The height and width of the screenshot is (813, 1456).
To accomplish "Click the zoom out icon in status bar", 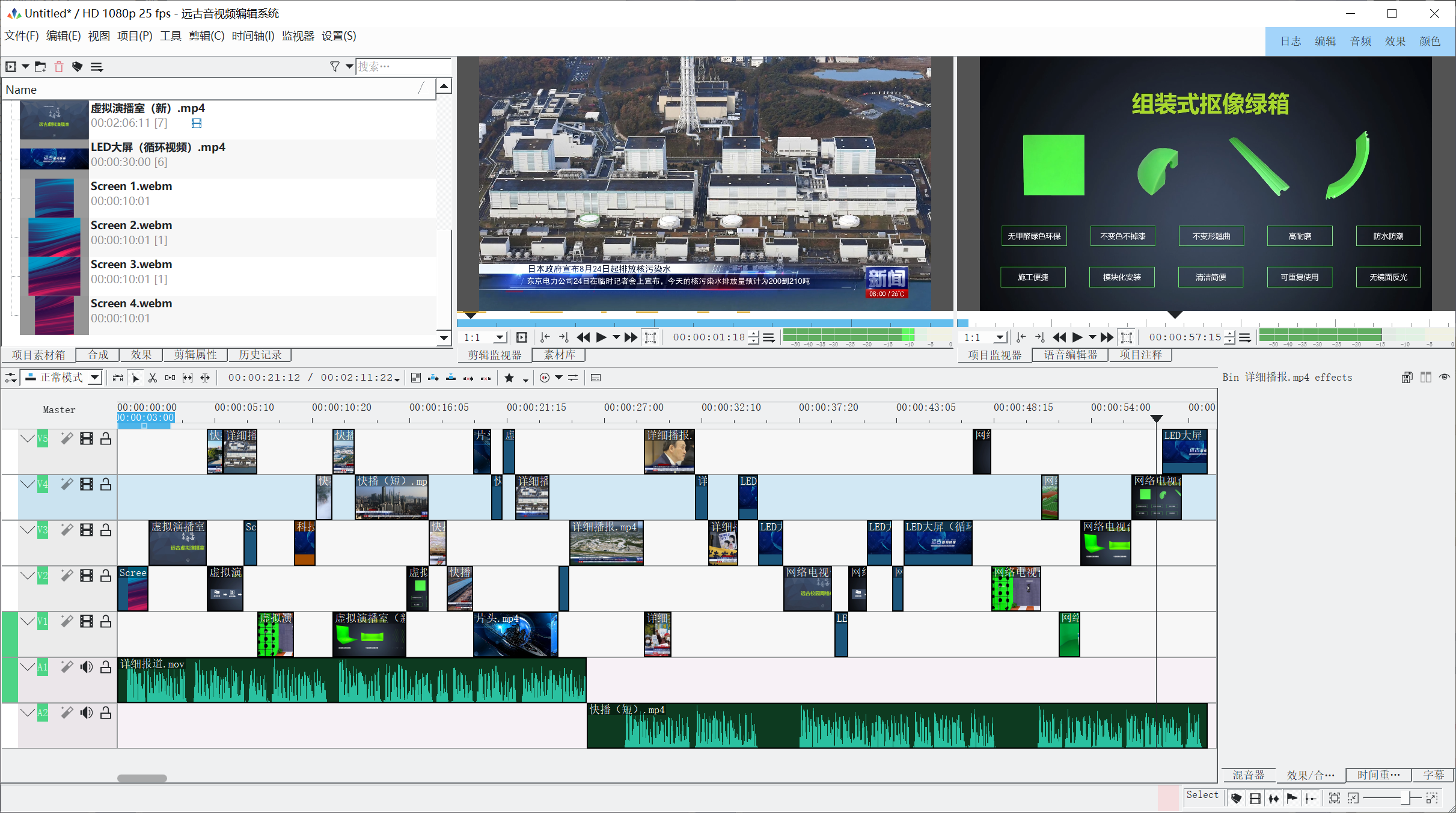I will pos(1353,798).
